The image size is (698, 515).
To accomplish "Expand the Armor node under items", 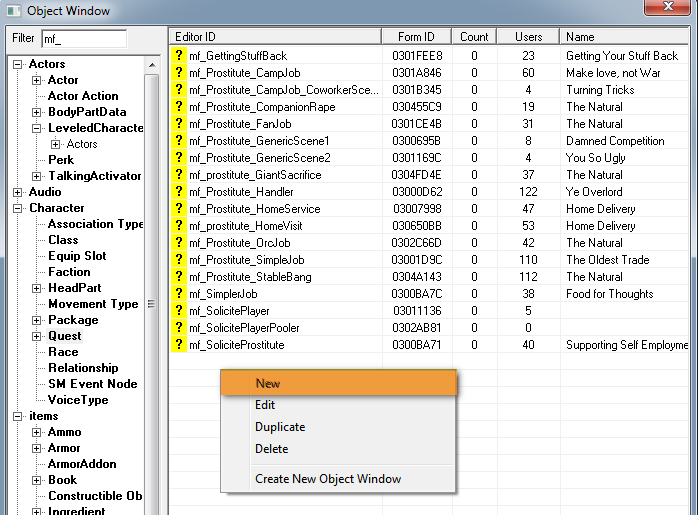I will [x=37, y=448].
